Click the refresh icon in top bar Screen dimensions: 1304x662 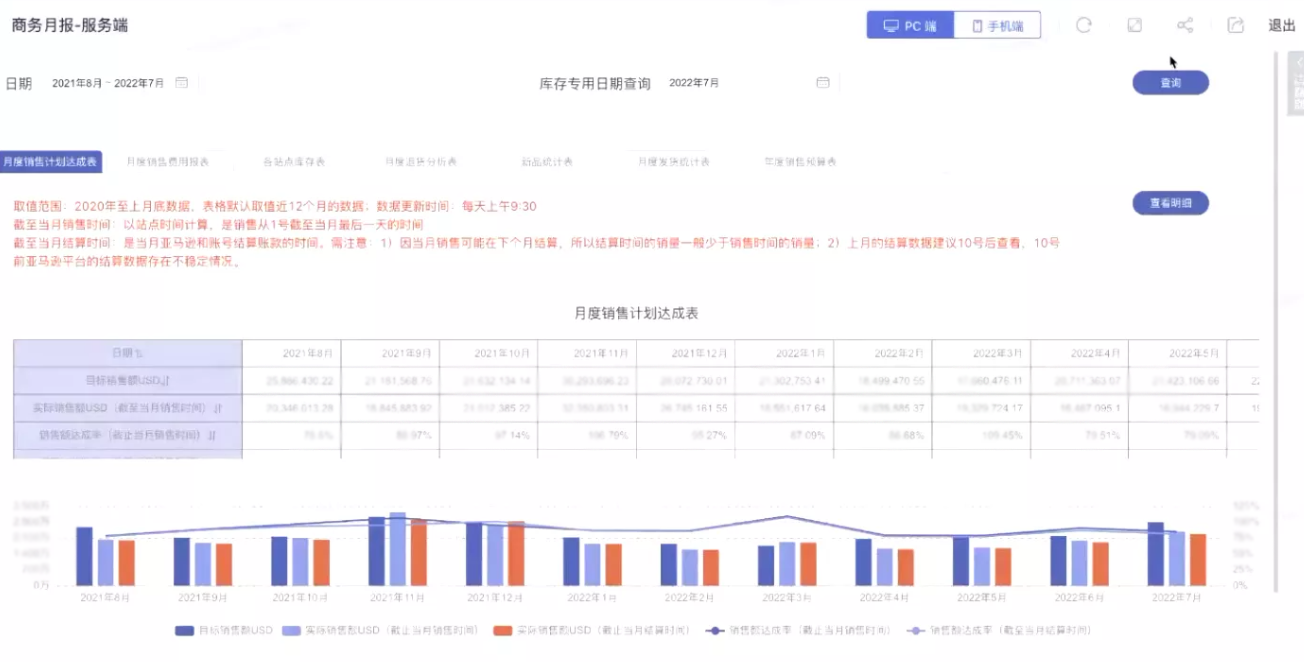click(x=1083, y=26)
